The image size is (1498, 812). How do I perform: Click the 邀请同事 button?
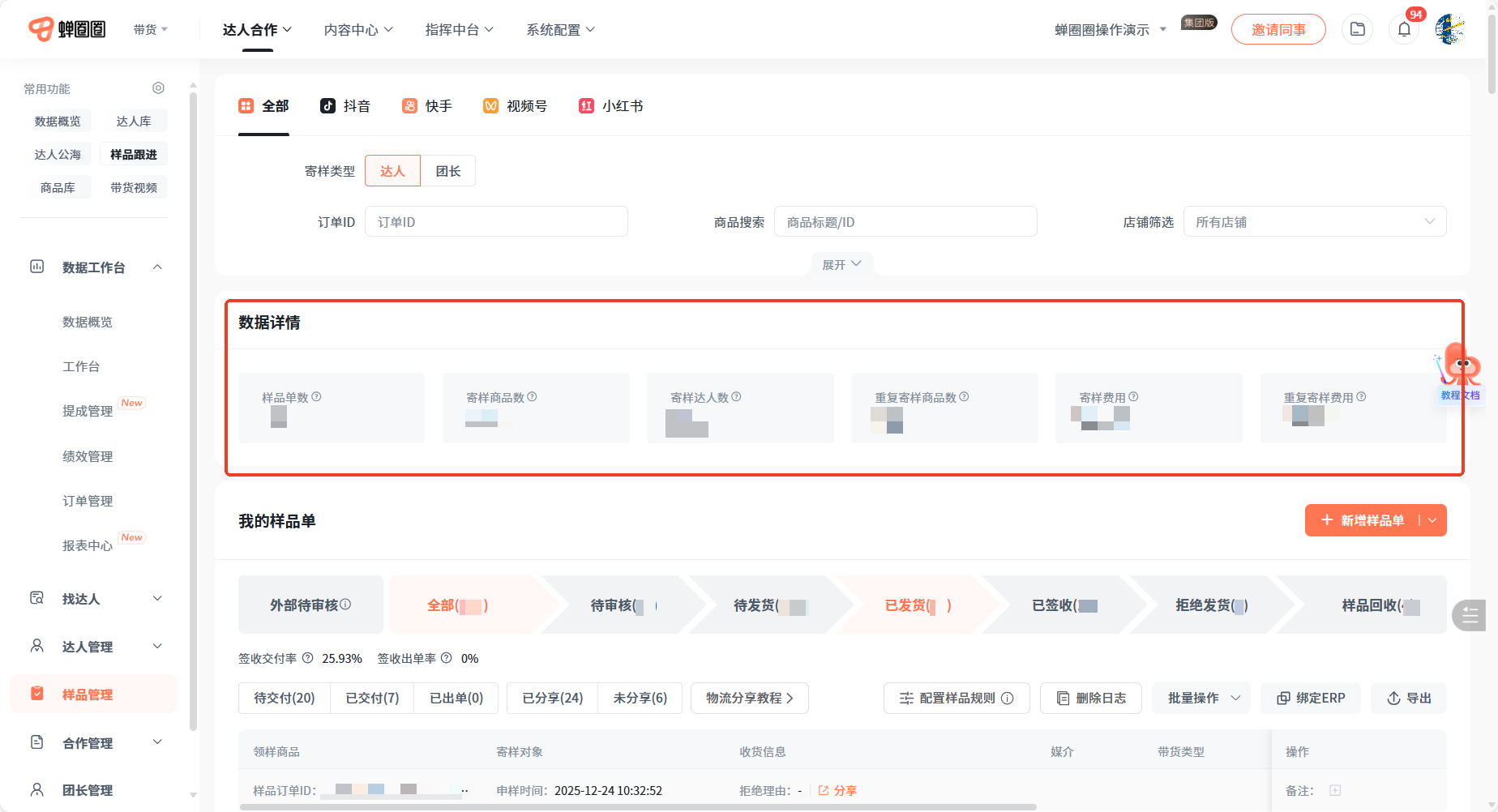pos(1278,30)
